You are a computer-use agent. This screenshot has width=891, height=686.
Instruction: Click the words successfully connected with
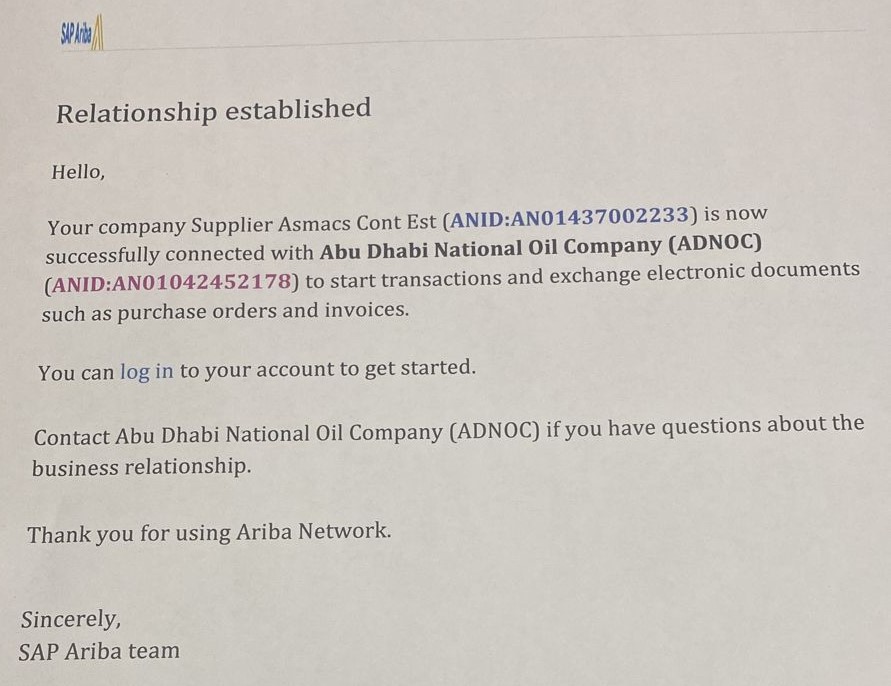pyautogui.click(x=180, y=254)
